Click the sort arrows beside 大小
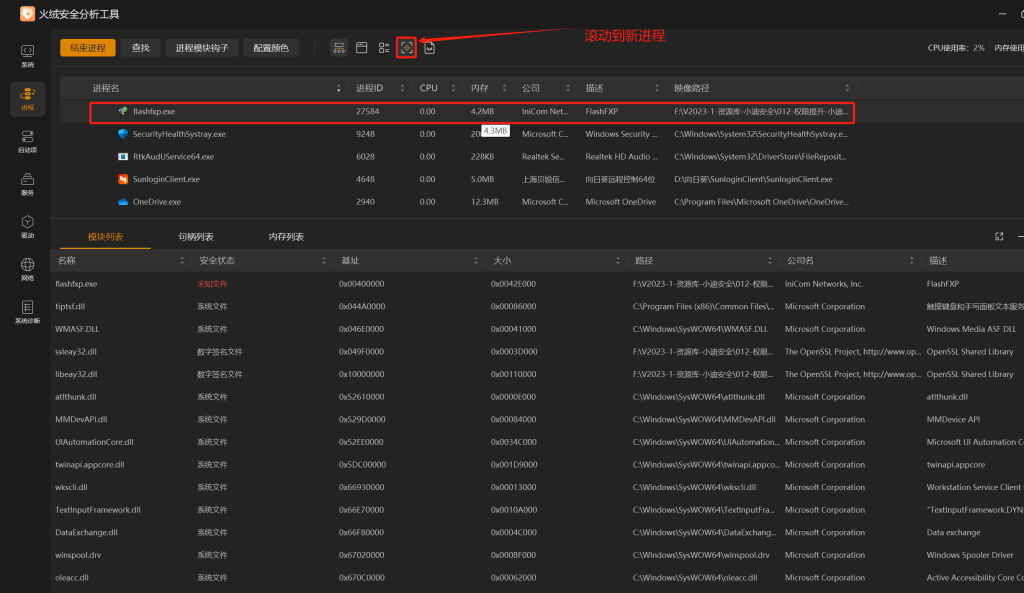This screenshot has width=1024, height=593. (x=617, y=261)
